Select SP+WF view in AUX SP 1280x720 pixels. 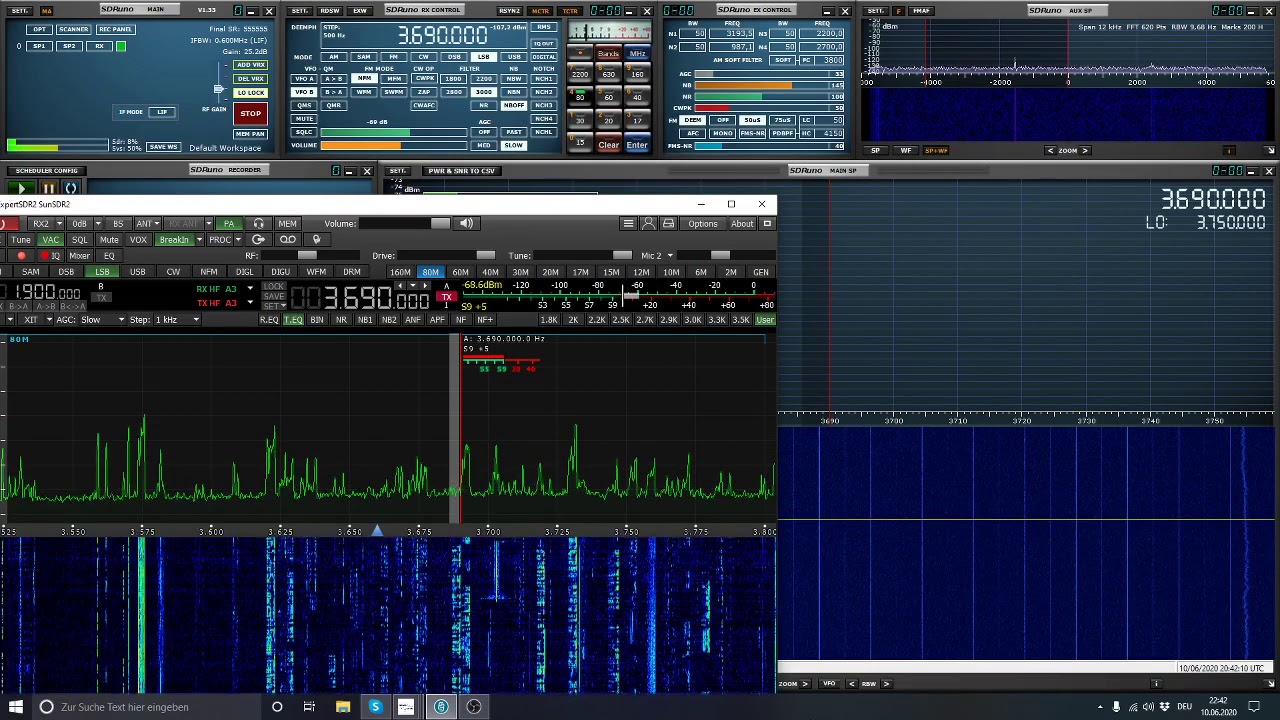(x=936, y=150)
